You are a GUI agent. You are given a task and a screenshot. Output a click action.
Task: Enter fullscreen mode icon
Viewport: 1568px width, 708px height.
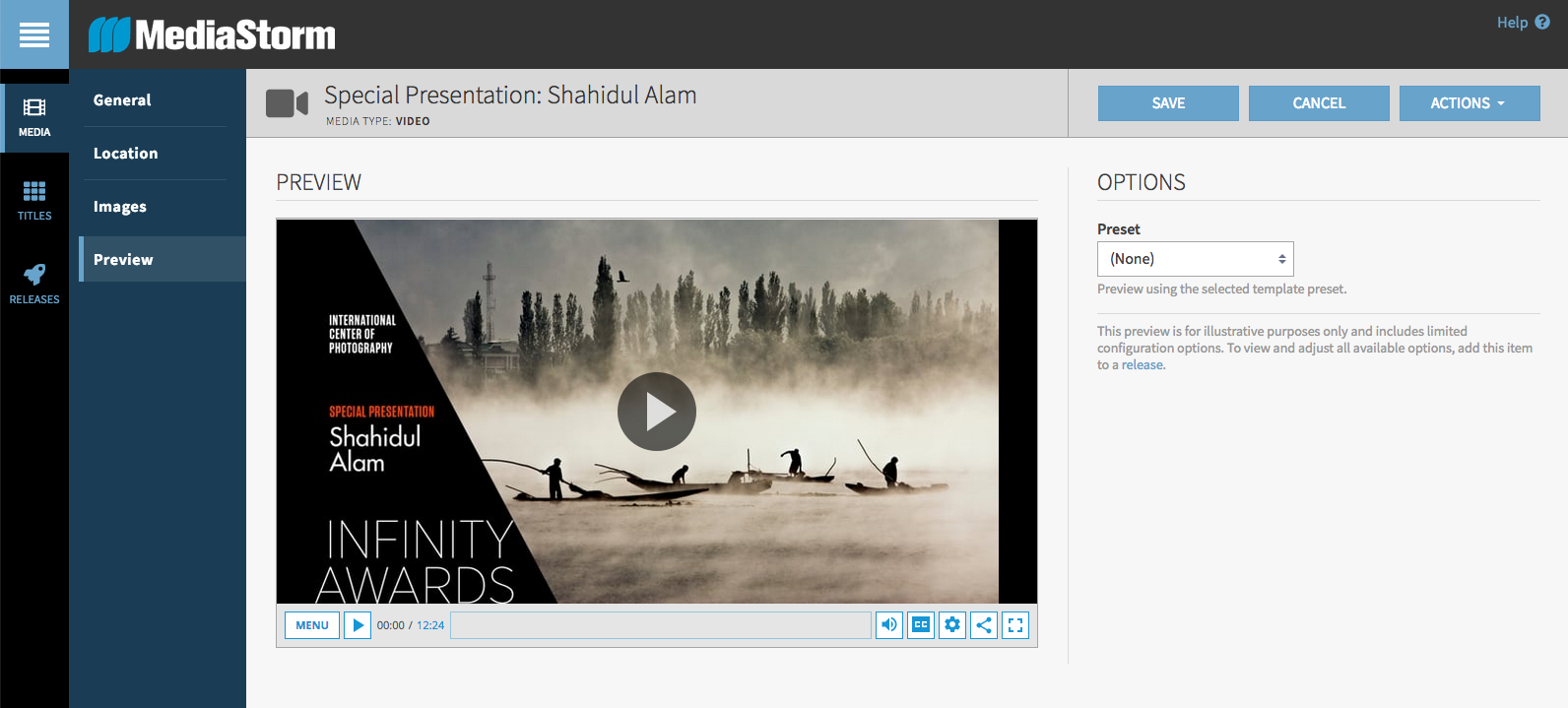(x=1015, y=625)
